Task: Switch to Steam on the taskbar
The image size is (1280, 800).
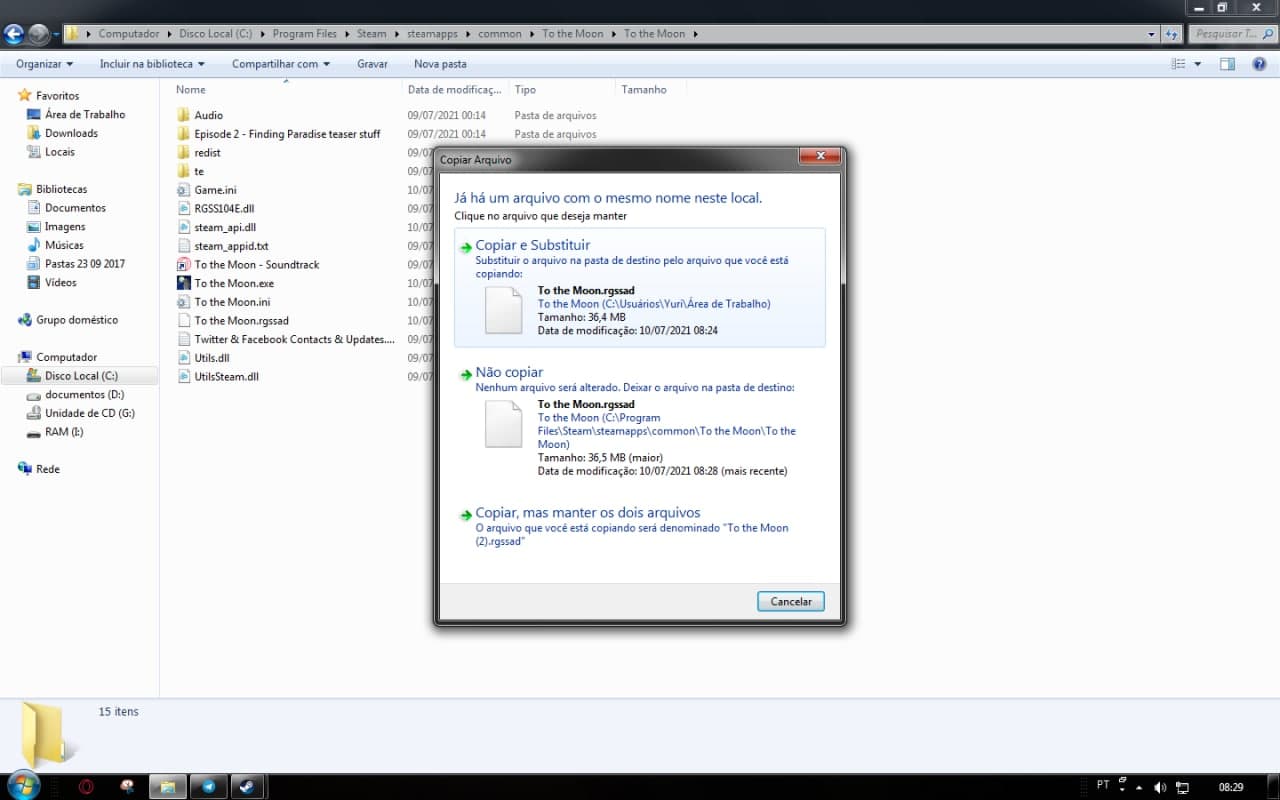Action: pos(245,787)
